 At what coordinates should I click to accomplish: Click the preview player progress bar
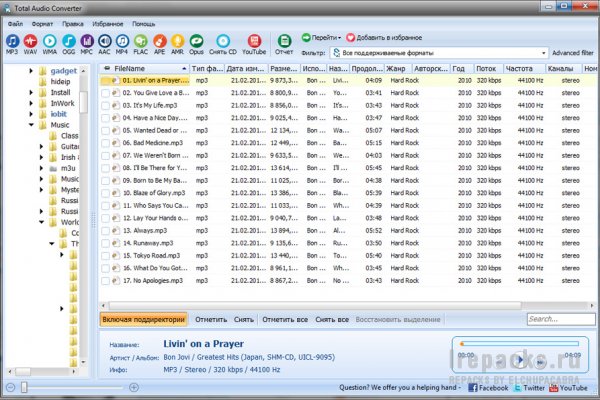tap(520, 344)
